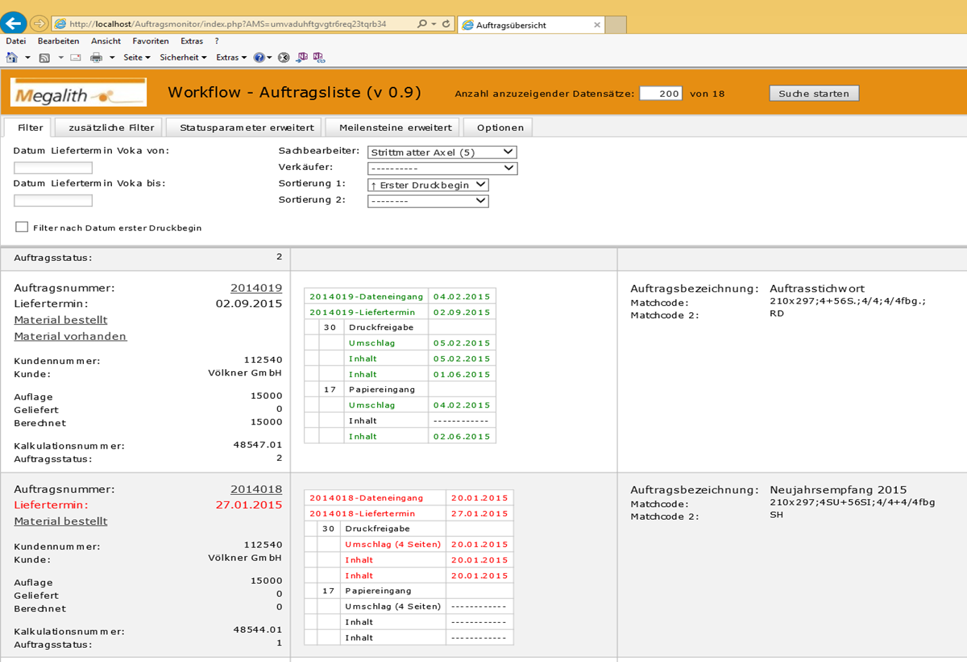Click the Anzahl anzuzeigender Datensätze input field
This screenshot has height=662, width=967.
coord(660,93)
